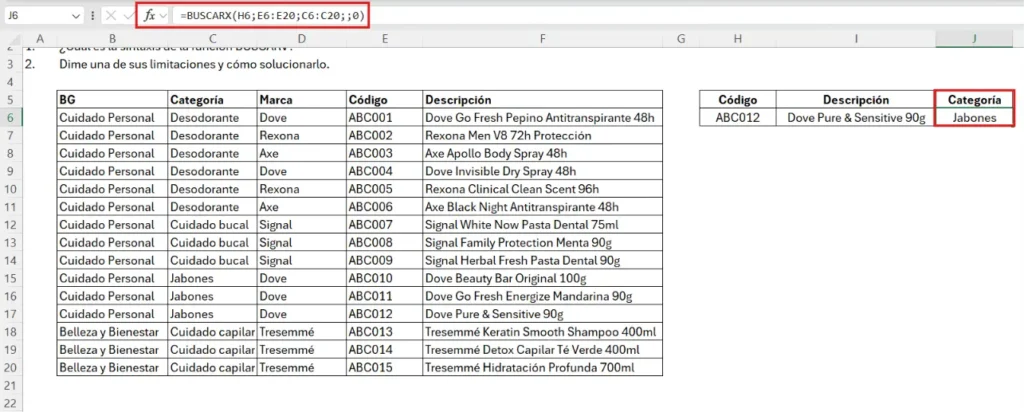Select row 5 header

[x=11, y=100]
